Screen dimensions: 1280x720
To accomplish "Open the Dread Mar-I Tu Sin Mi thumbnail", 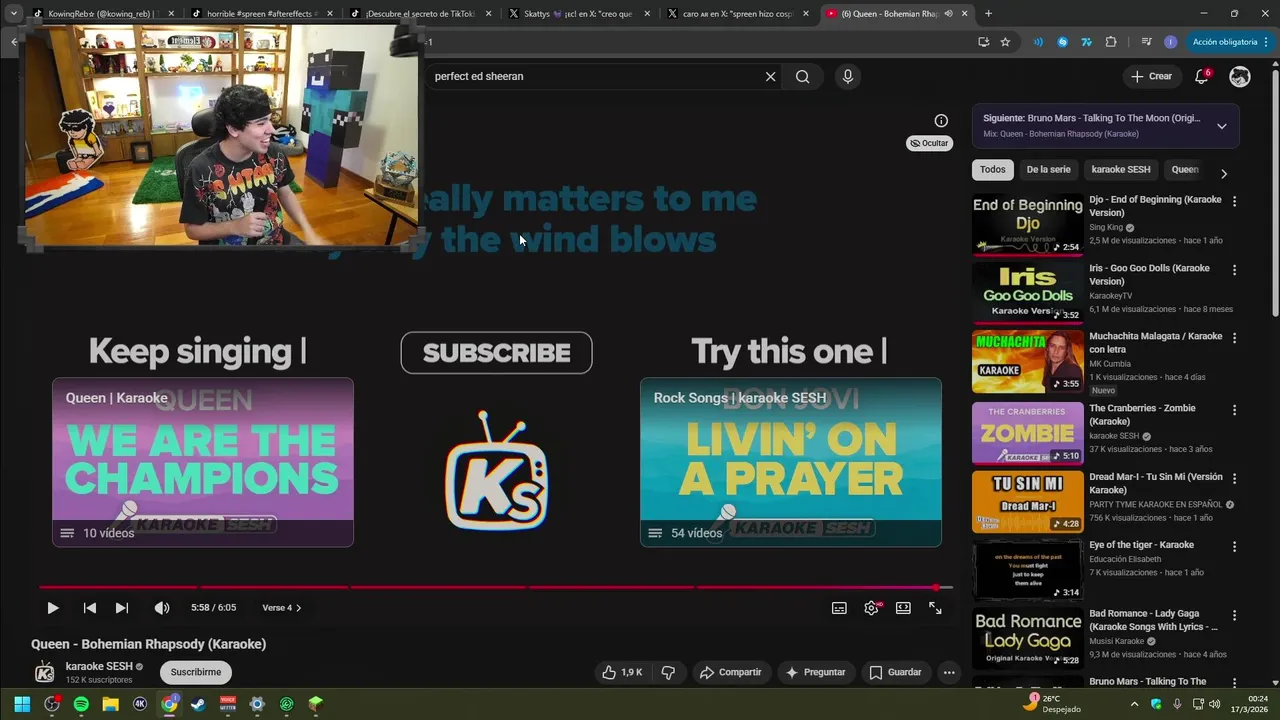I will pos(1028,502).
